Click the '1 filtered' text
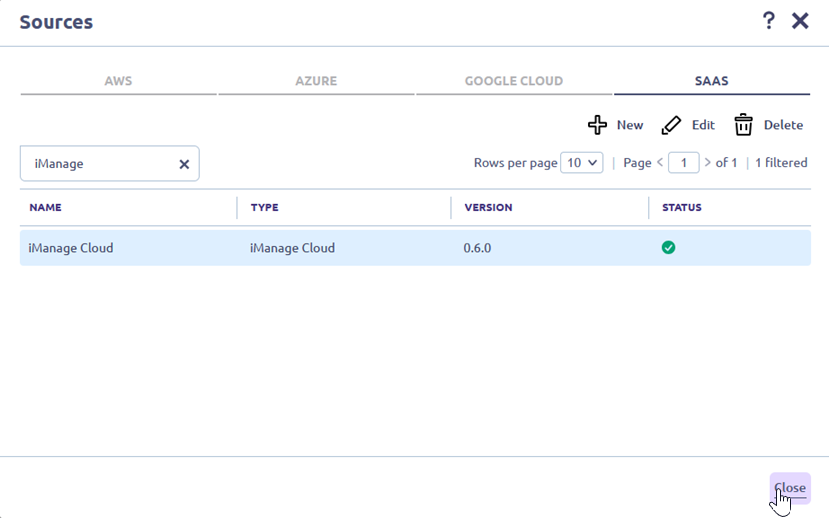This screenshot has width=829, height=518. pos(781,163)
